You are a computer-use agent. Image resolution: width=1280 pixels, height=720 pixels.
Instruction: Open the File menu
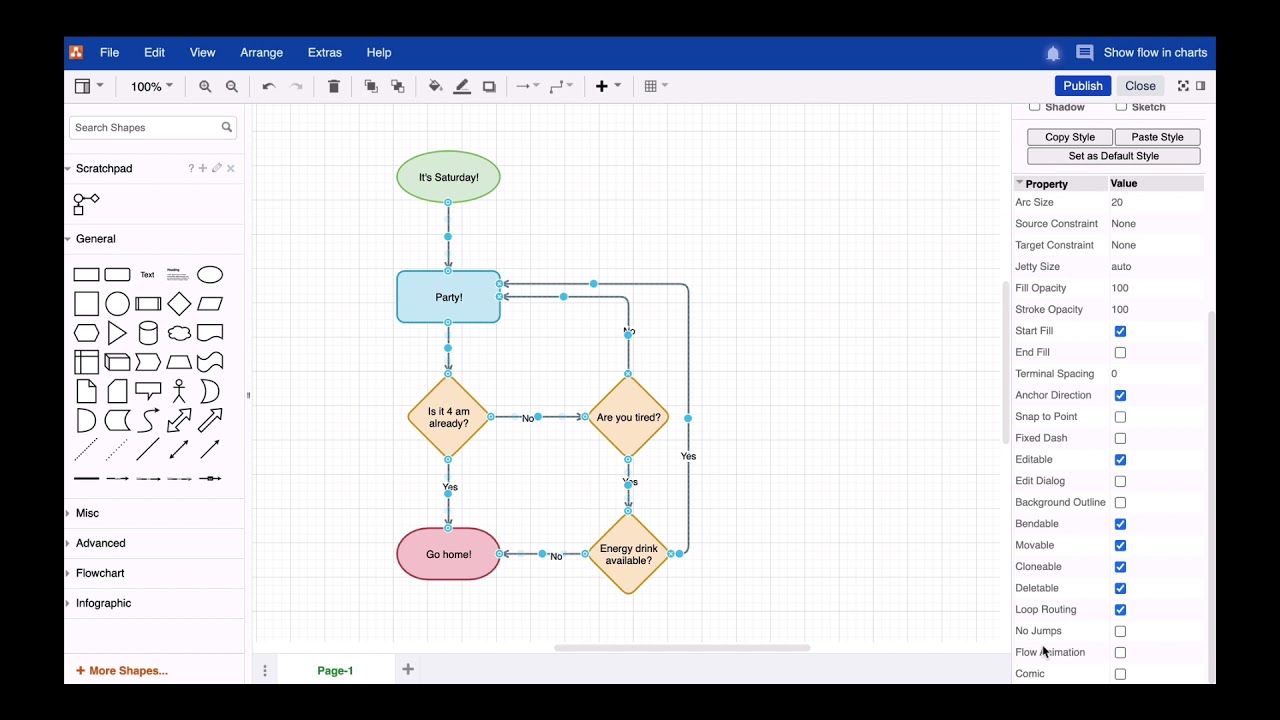click(109, 53)
